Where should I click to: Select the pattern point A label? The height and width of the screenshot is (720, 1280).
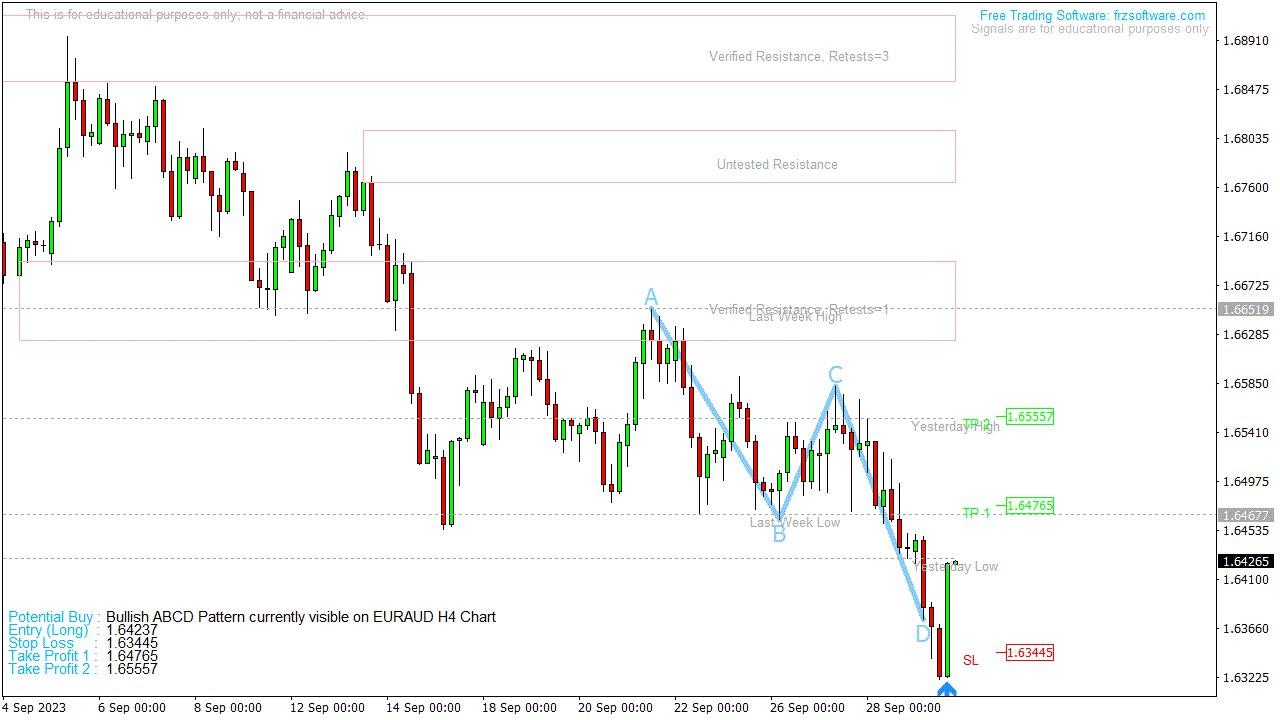tap(651, 298)
